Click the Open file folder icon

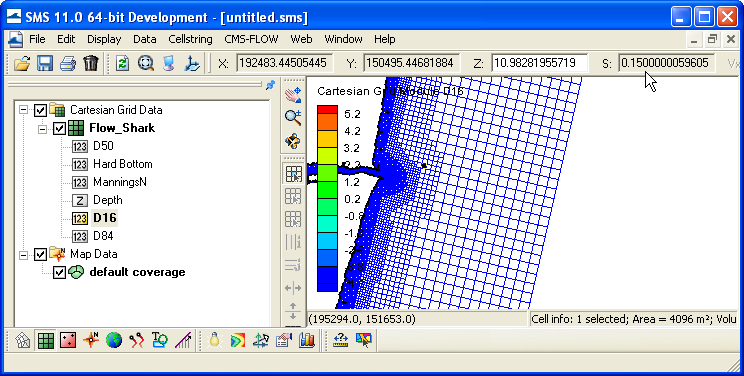click(22, 63)
